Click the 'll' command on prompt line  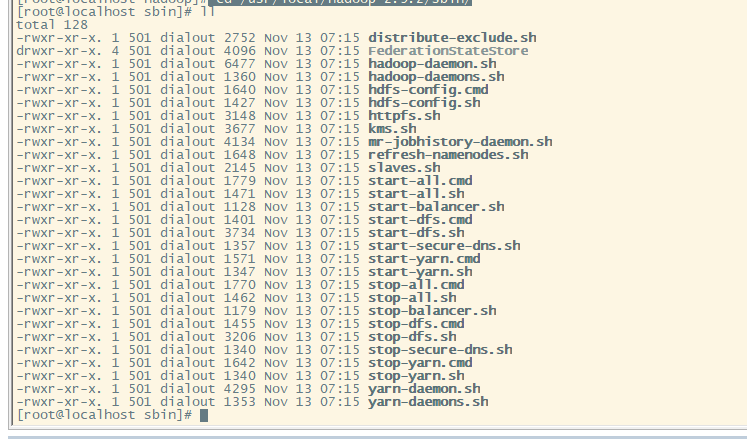click(208, 11)
